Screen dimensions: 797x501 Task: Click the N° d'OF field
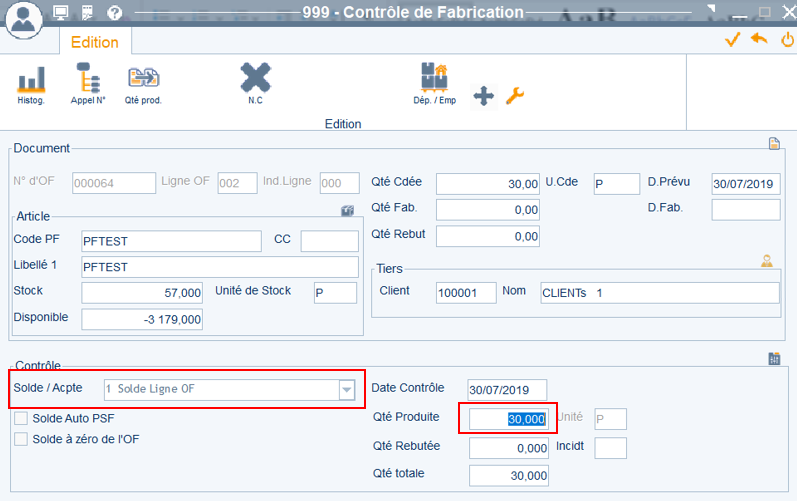[114, 183]
